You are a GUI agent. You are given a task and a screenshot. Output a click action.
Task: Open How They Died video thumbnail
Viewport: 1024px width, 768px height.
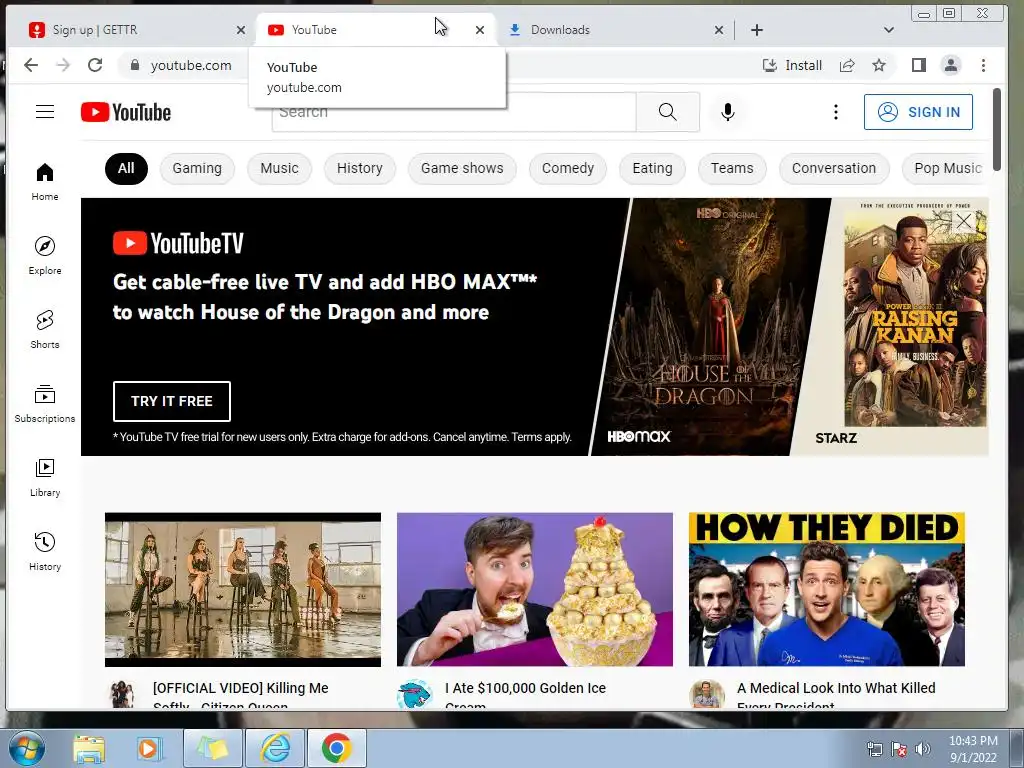(x=827, y=590)
